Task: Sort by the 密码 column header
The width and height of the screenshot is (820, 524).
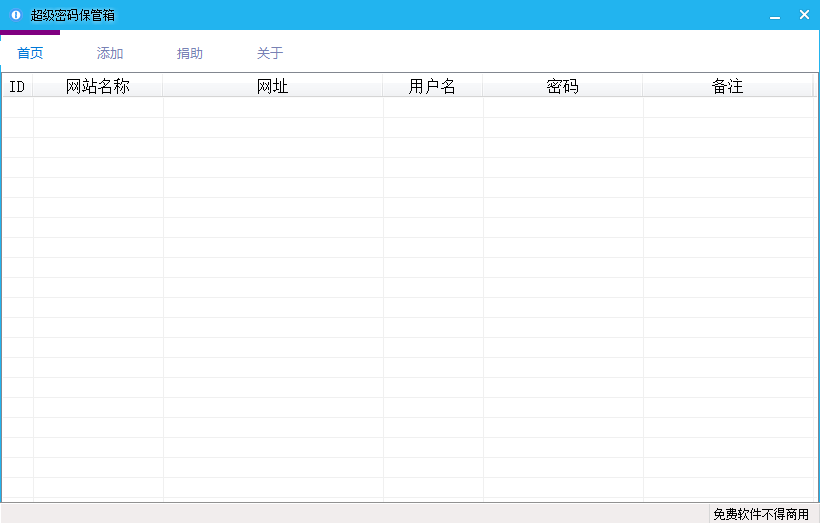Action: point(563,86)
